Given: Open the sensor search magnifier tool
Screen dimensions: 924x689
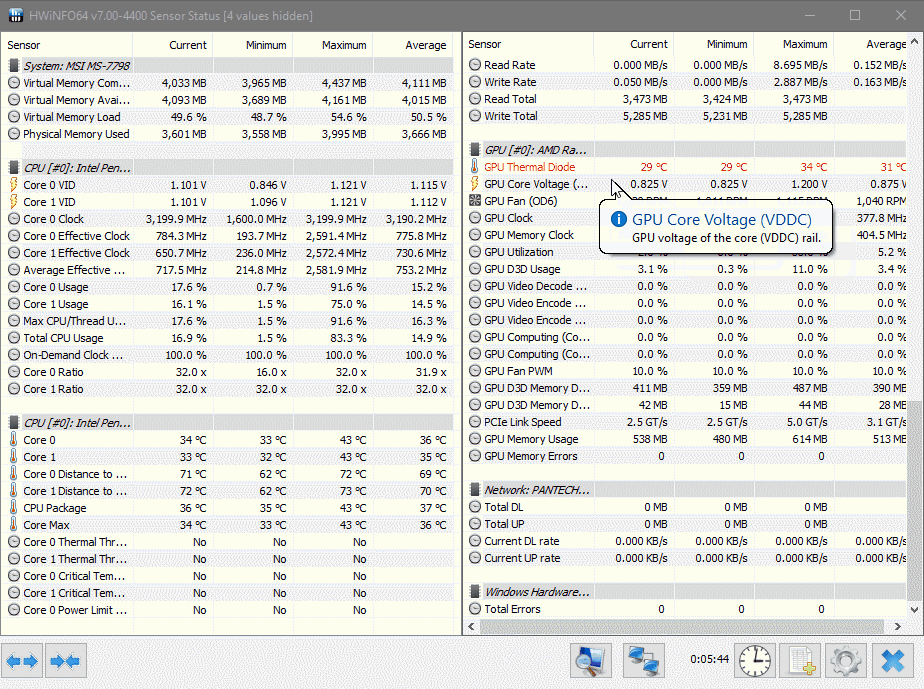Looking at the screenshot, I should [590, 660].
